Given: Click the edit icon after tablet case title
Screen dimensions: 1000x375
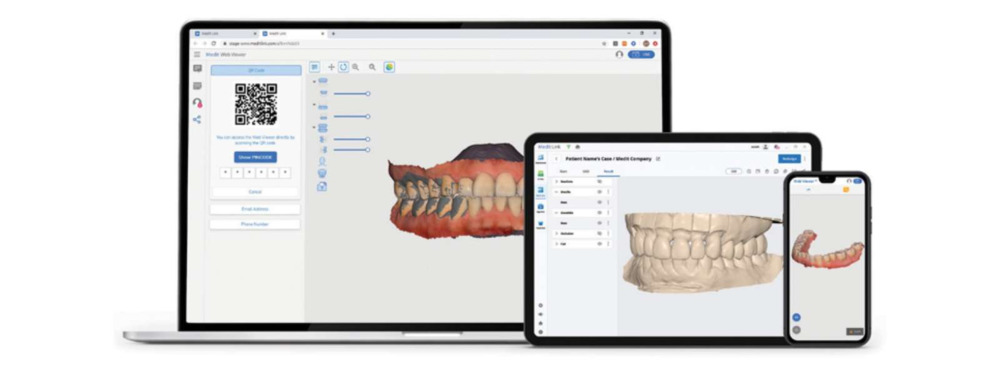Looking at the screenshot, I should point(658,159).
